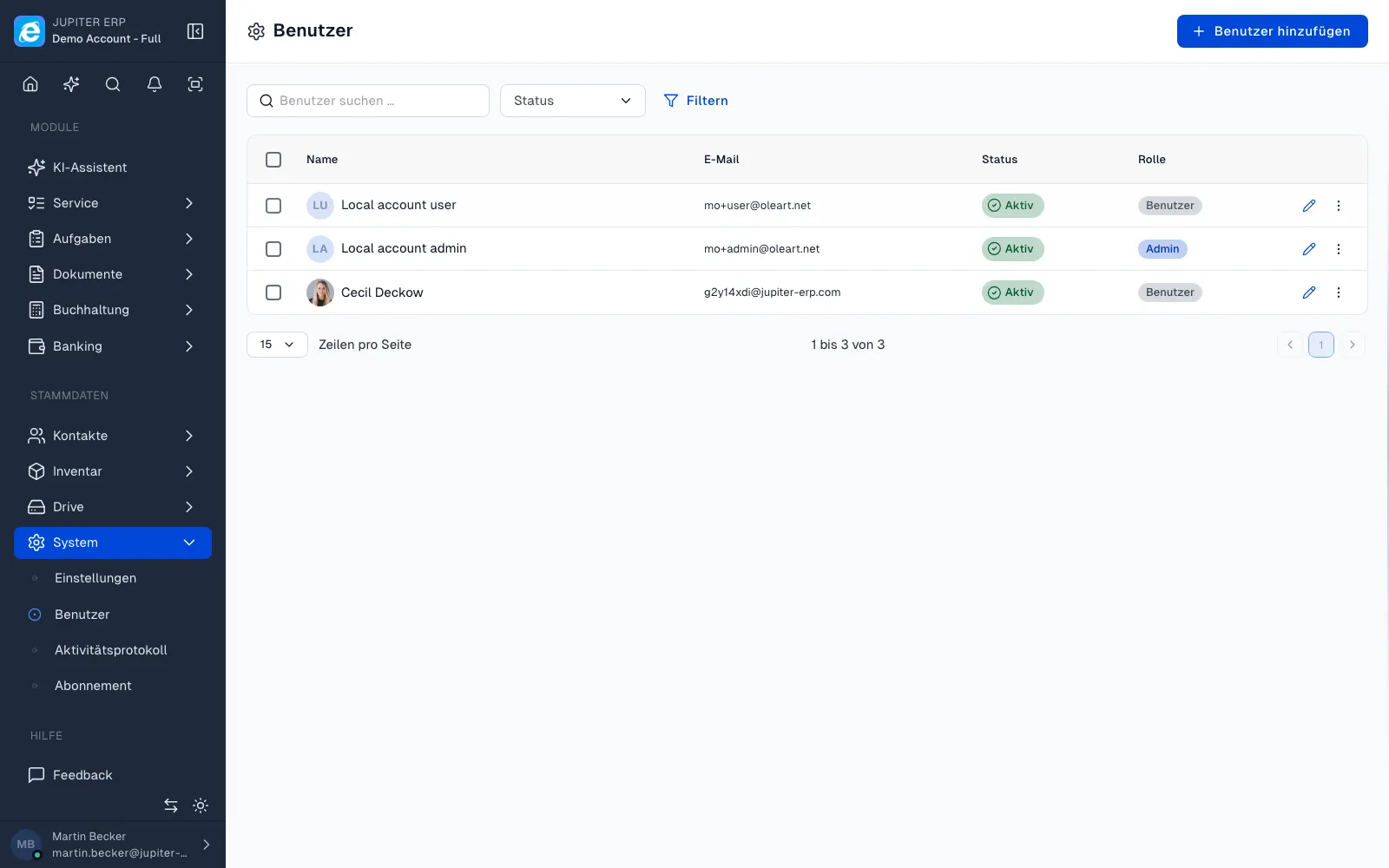Open Aktivitätsprotokoll under System
The width and height of the screenshot is (1389, 868).
tap(110, 650)
